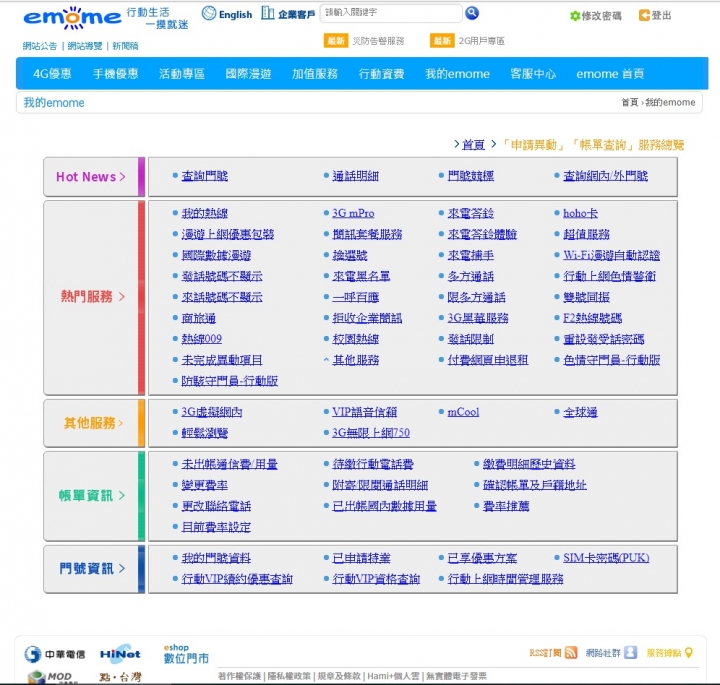The image size is (720, 685).
Task: Expand the 熱門服務 category
Action: coord(93,297)
